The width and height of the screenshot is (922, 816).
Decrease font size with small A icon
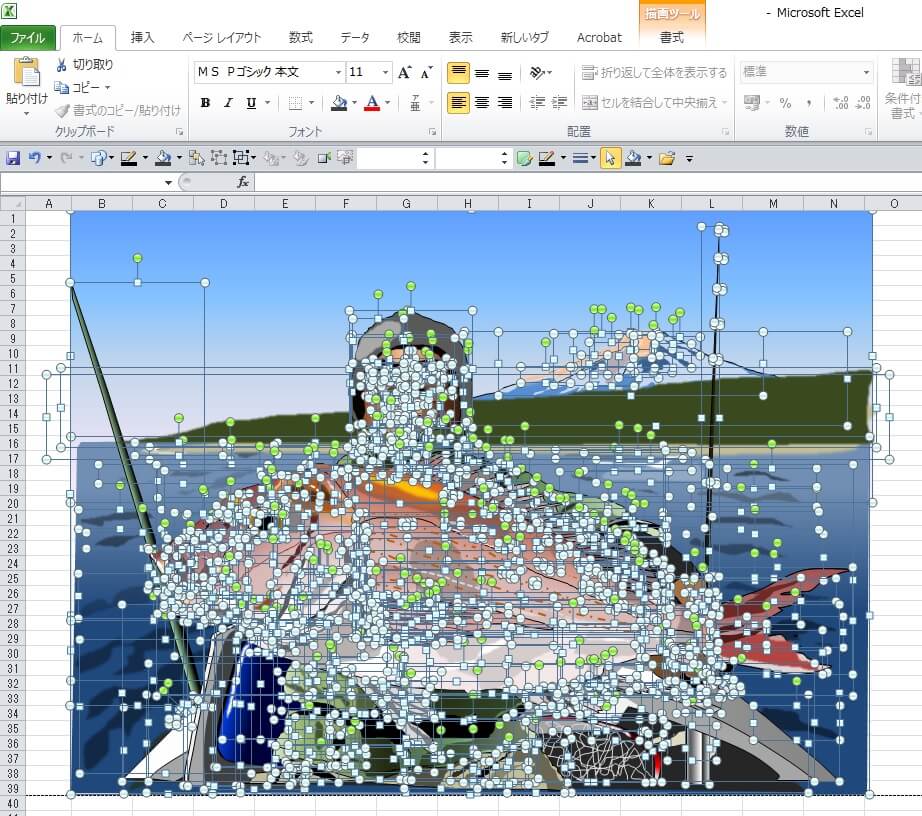[x=426, y=72]
